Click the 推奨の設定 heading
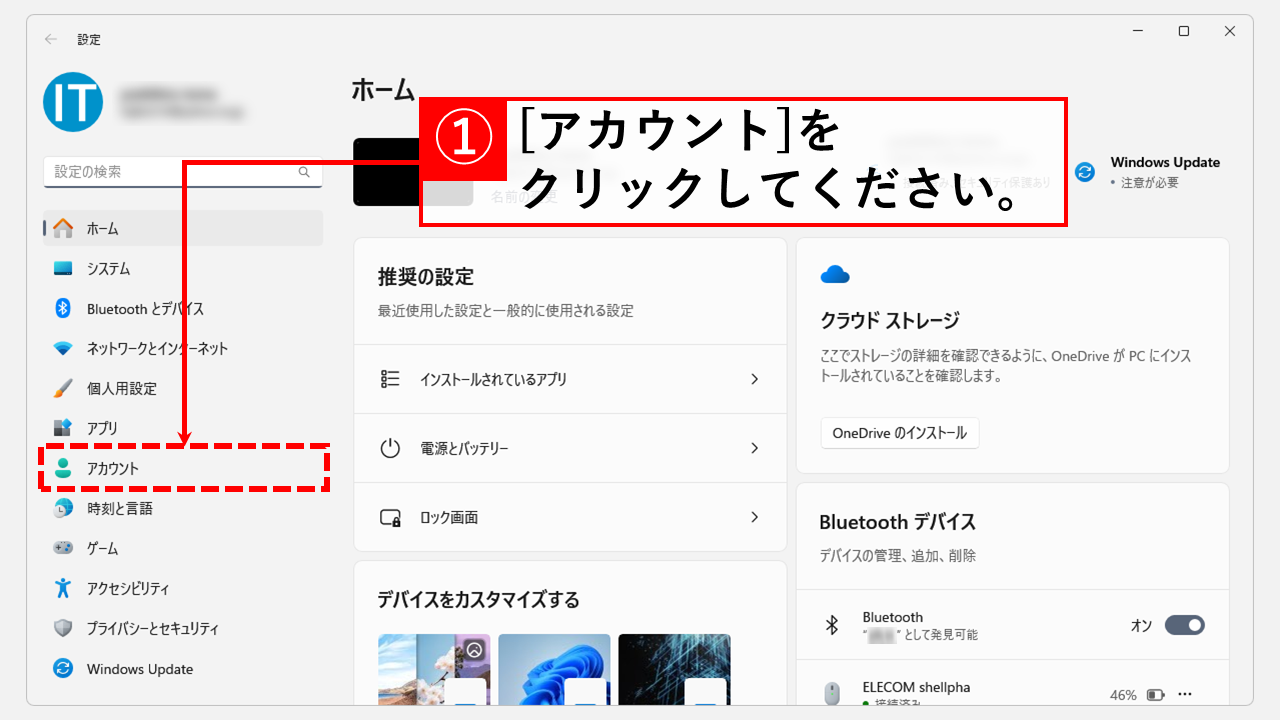 click(426, 277)
